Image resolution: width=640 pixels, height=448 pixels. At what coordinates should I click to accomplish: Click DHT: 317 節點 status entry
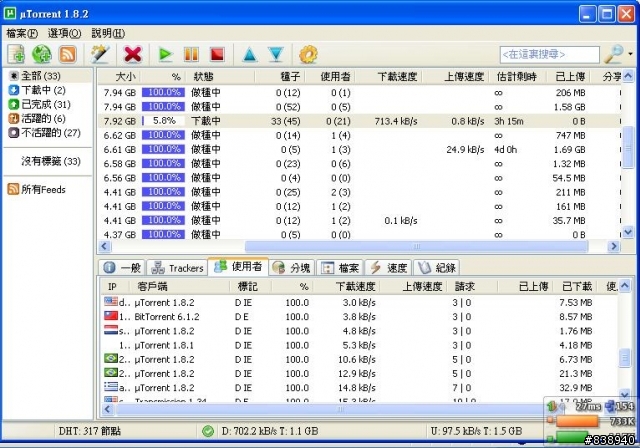click(x=90, y=431)
